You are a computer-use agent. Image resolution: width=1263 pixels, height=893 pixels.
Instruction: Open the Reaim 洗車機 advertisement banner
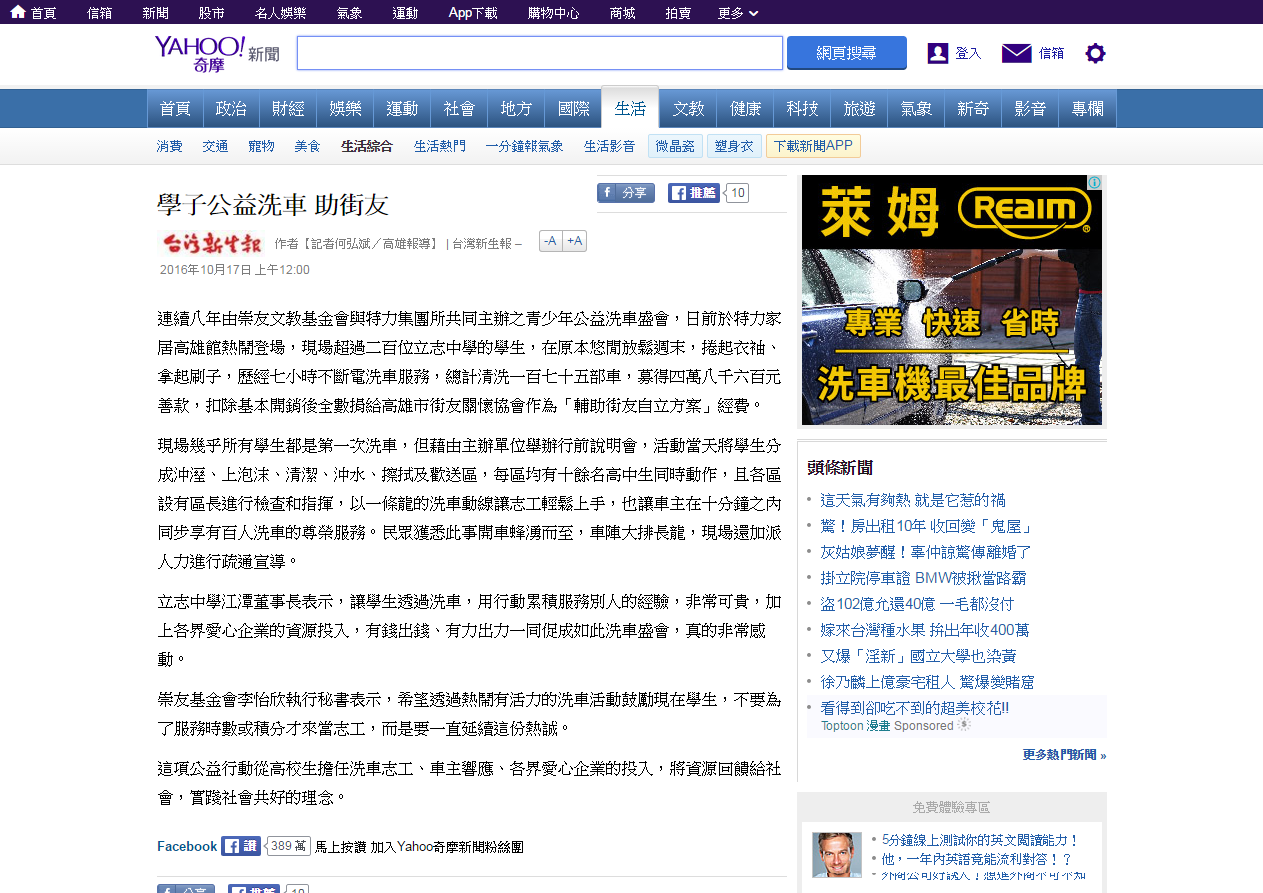[952, 300]
